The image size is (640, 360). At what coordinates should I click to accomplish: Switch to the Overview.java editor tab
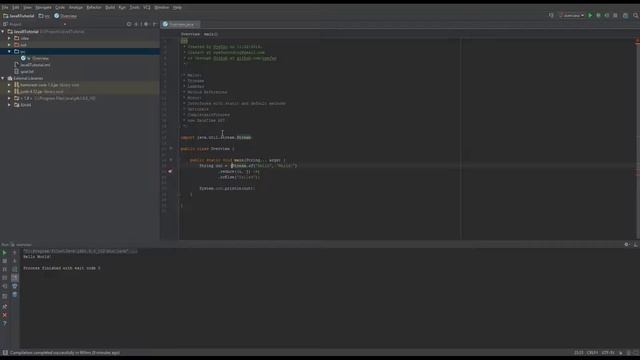(180, 24)
